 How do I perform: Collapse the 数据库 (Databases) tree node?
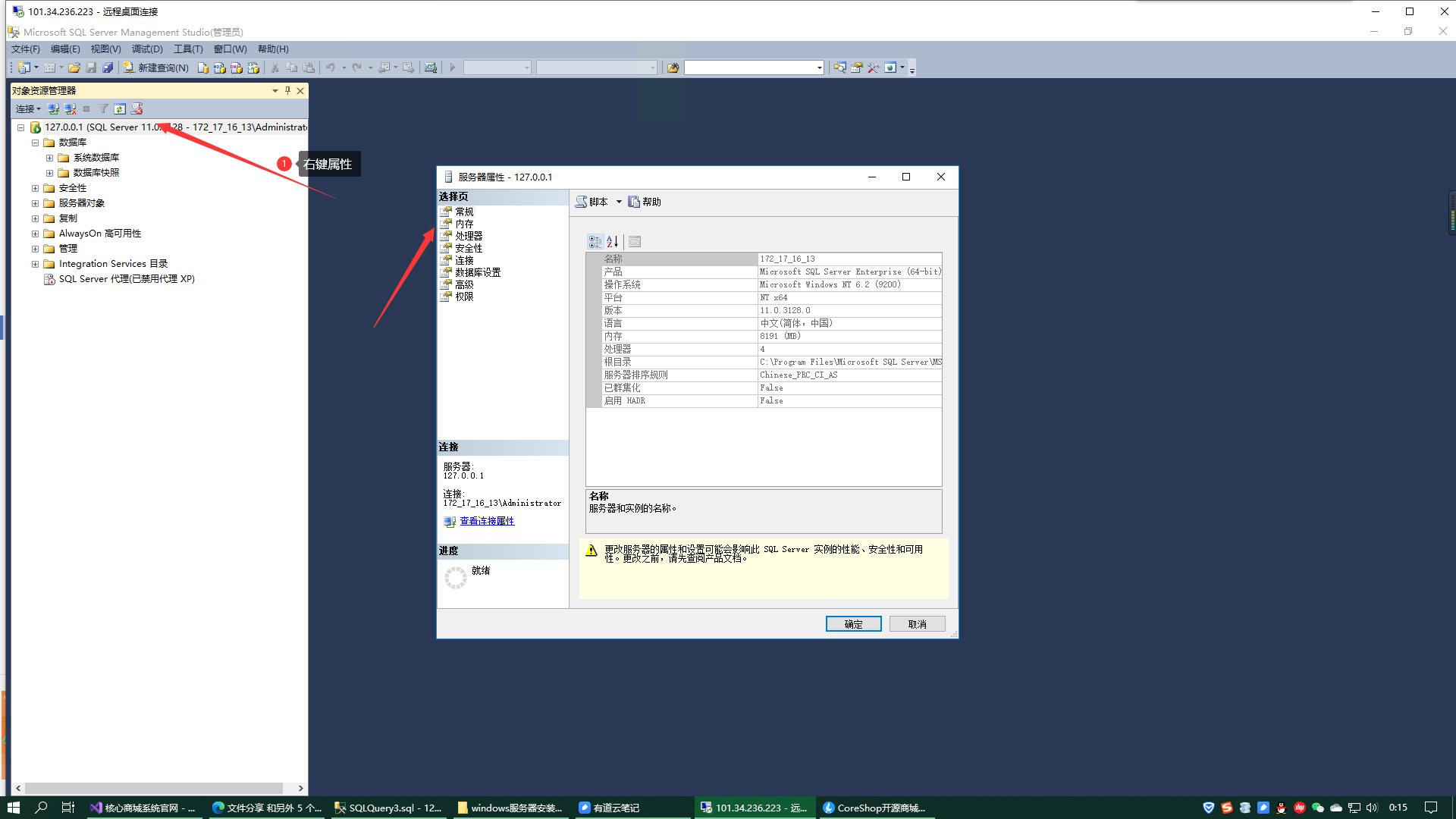[35, 143]
